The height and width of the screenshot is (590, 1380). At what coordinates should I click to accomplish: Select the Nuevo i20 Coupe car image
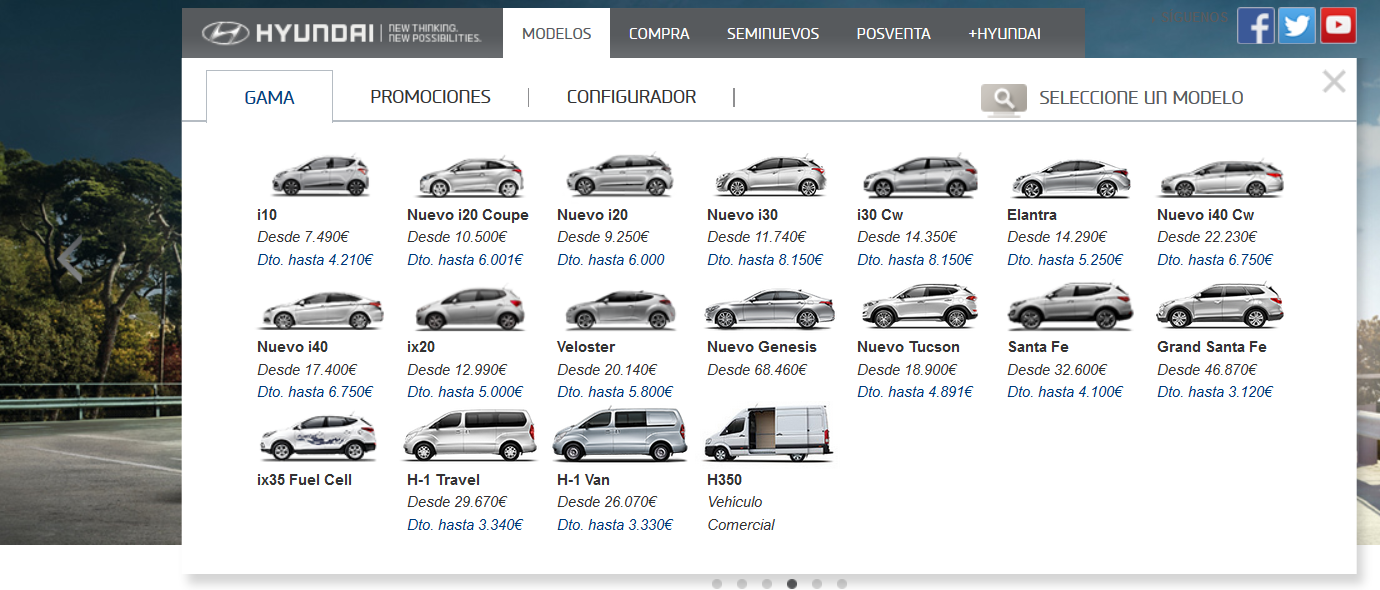click(469, 177)
